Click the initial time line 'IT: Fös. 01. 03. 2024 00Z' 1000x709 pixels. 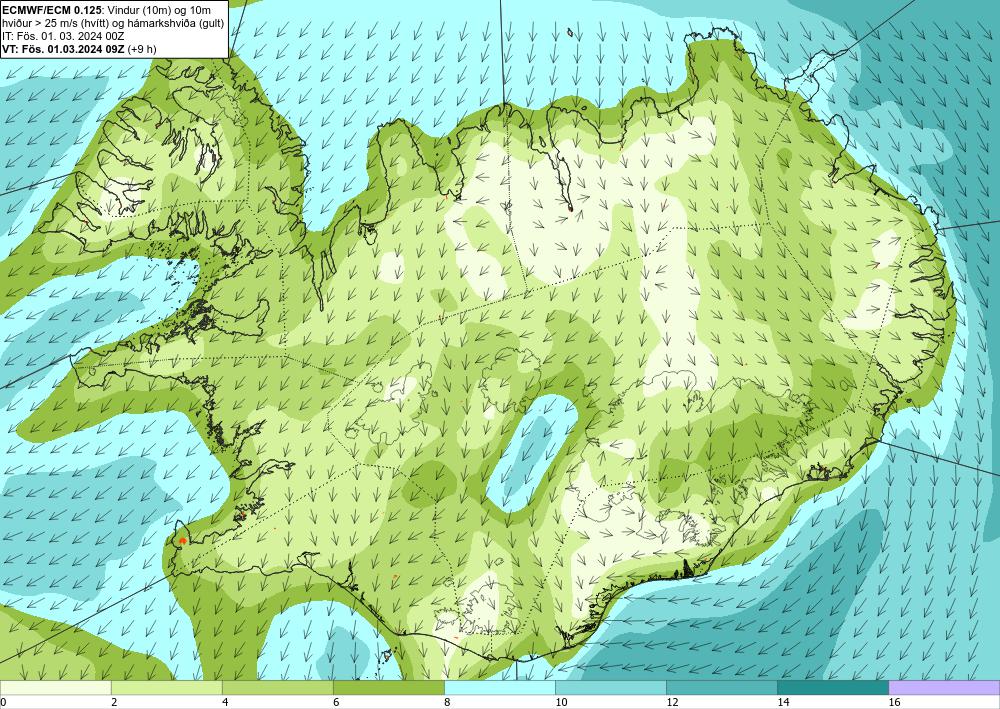[x=63, y=36]
